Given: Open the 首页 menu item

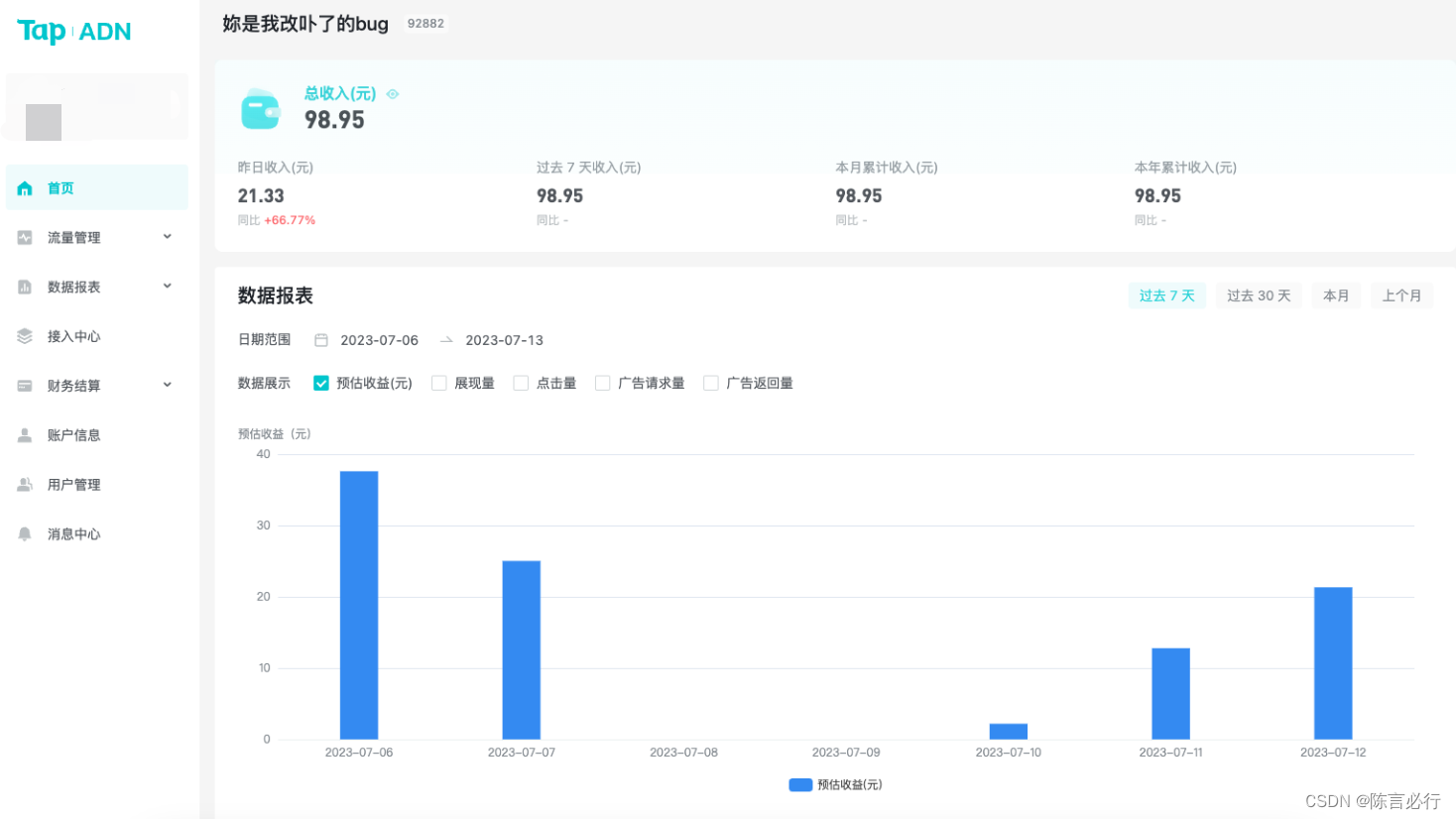Looking at the screenshot, I should [x=97, y=188].
